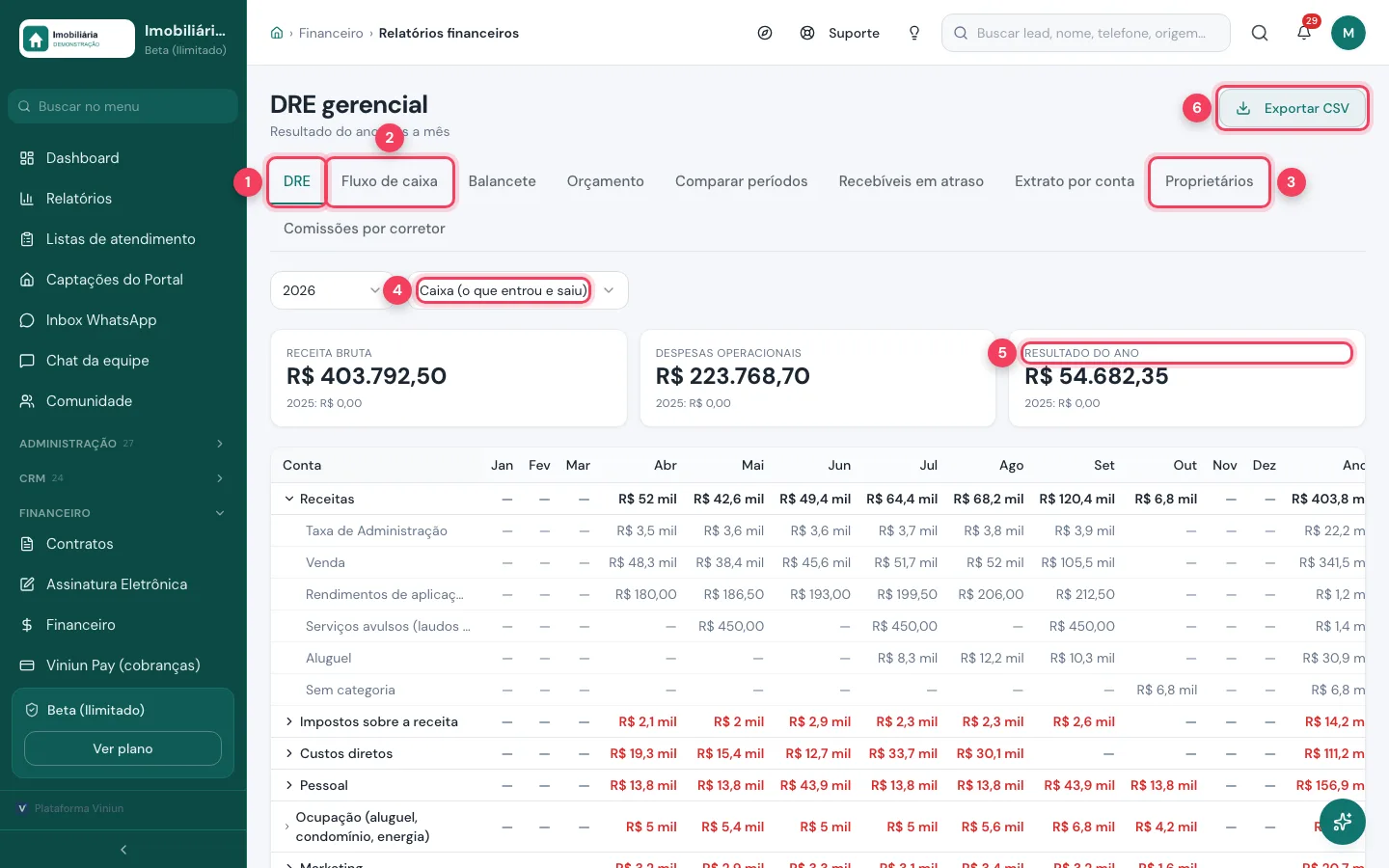
Task: Expand the Custos diretos row
Action: pyautogui.click(x=289, y=753)
